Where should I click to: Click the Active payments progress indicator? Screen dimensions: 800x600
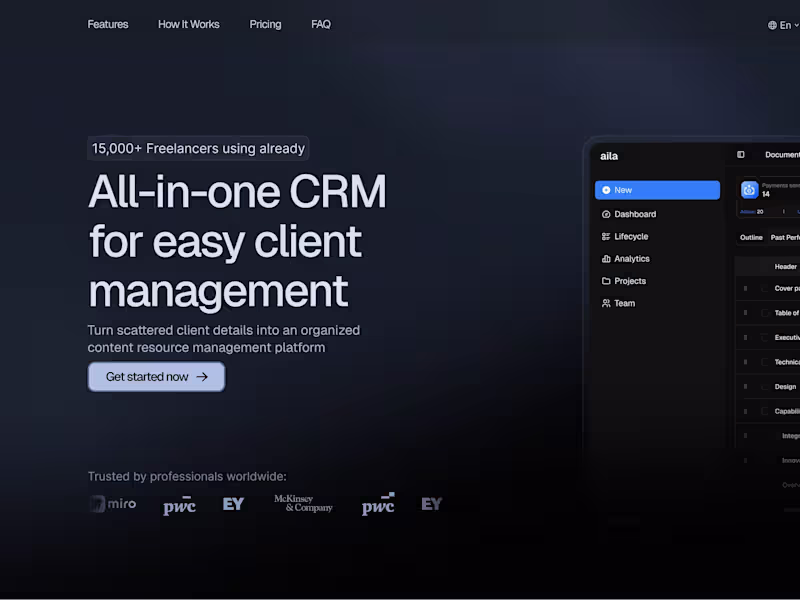pos(752,211)
